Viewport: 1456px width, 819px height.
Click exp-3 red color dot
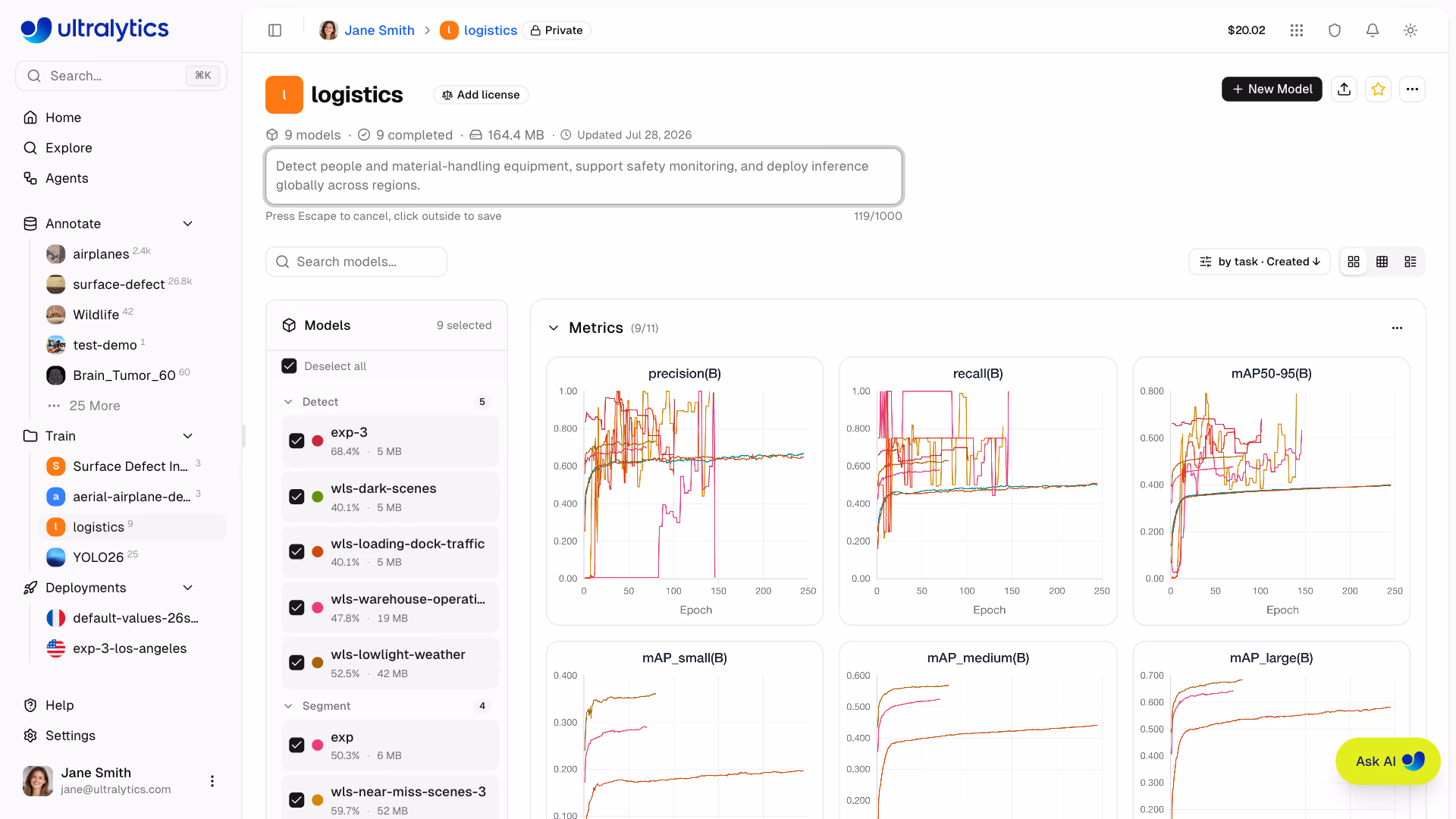click(x=318, y=441)
